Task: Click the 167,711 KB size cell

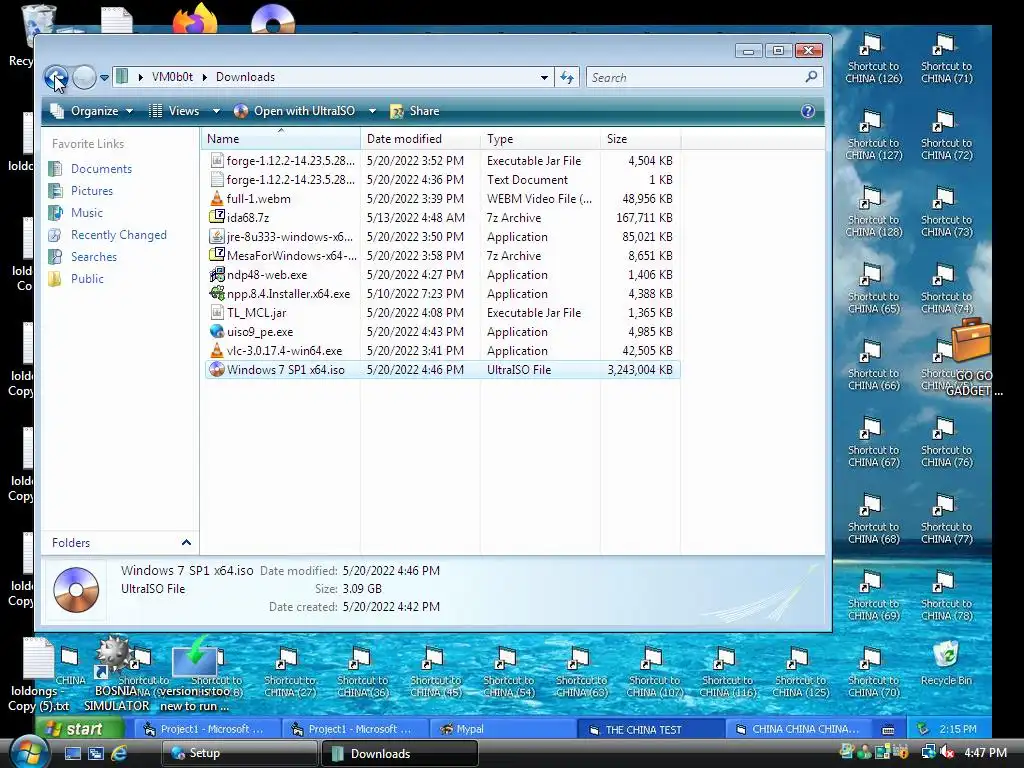Action: click(644, 217)
